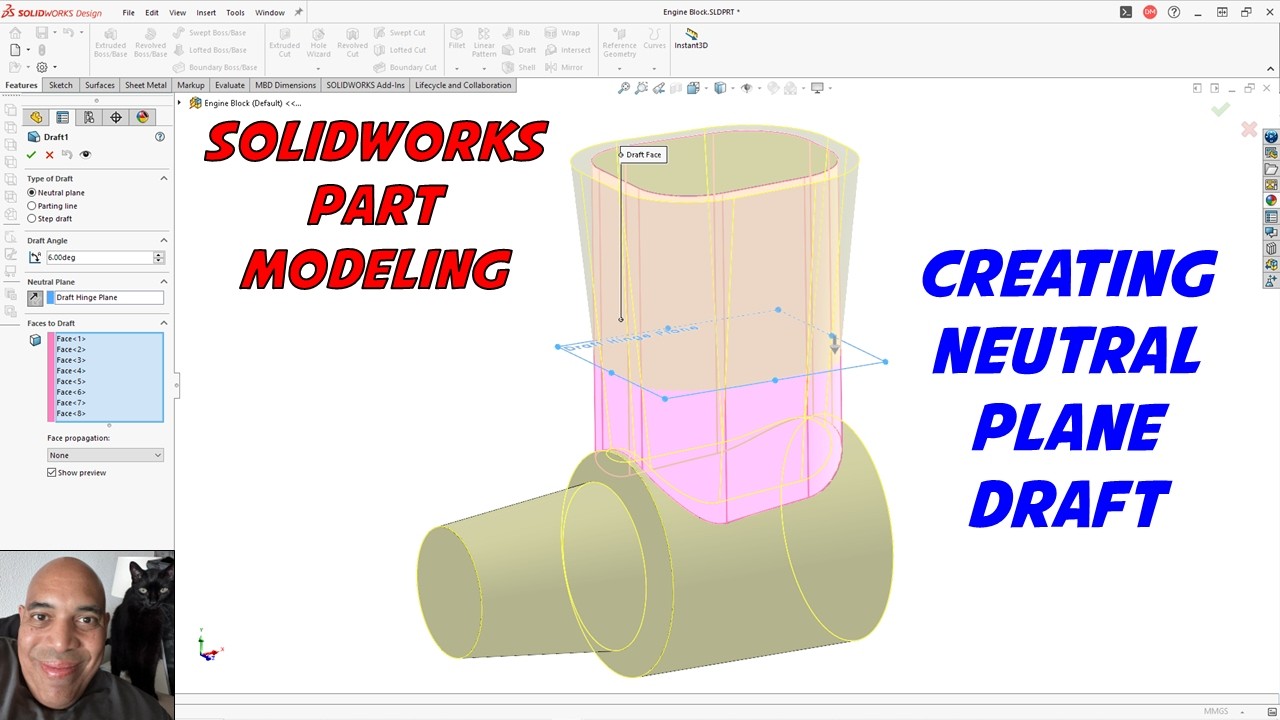
Task: Open the Edit menu
Action: coord(152,13)
